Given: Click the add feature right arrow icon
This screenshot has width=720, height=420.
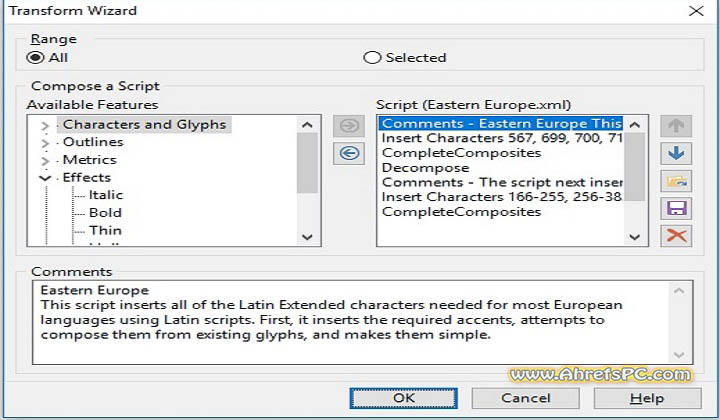Looking at the screenshot, I should pyautogui.click(x=349, y=126).
